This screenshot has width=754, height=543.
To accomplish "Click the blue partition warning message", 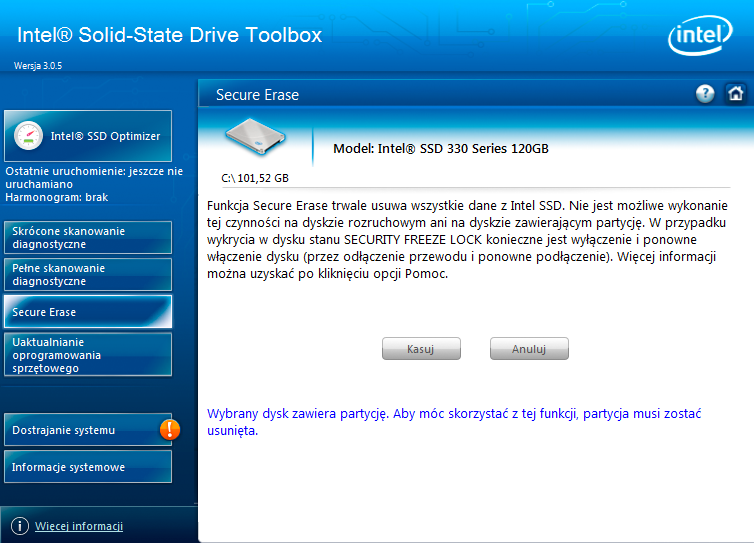I will tap(454, 422).
